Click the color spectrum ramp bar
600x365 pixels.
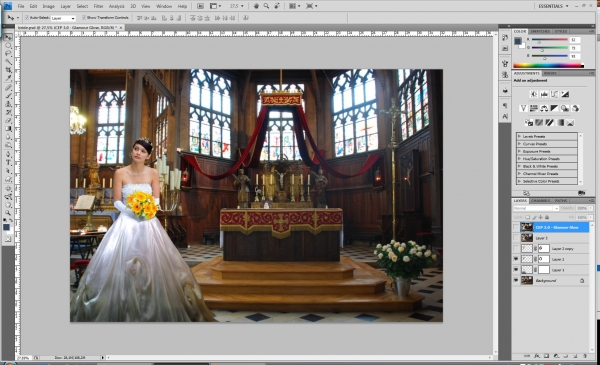tap(548, 65)
